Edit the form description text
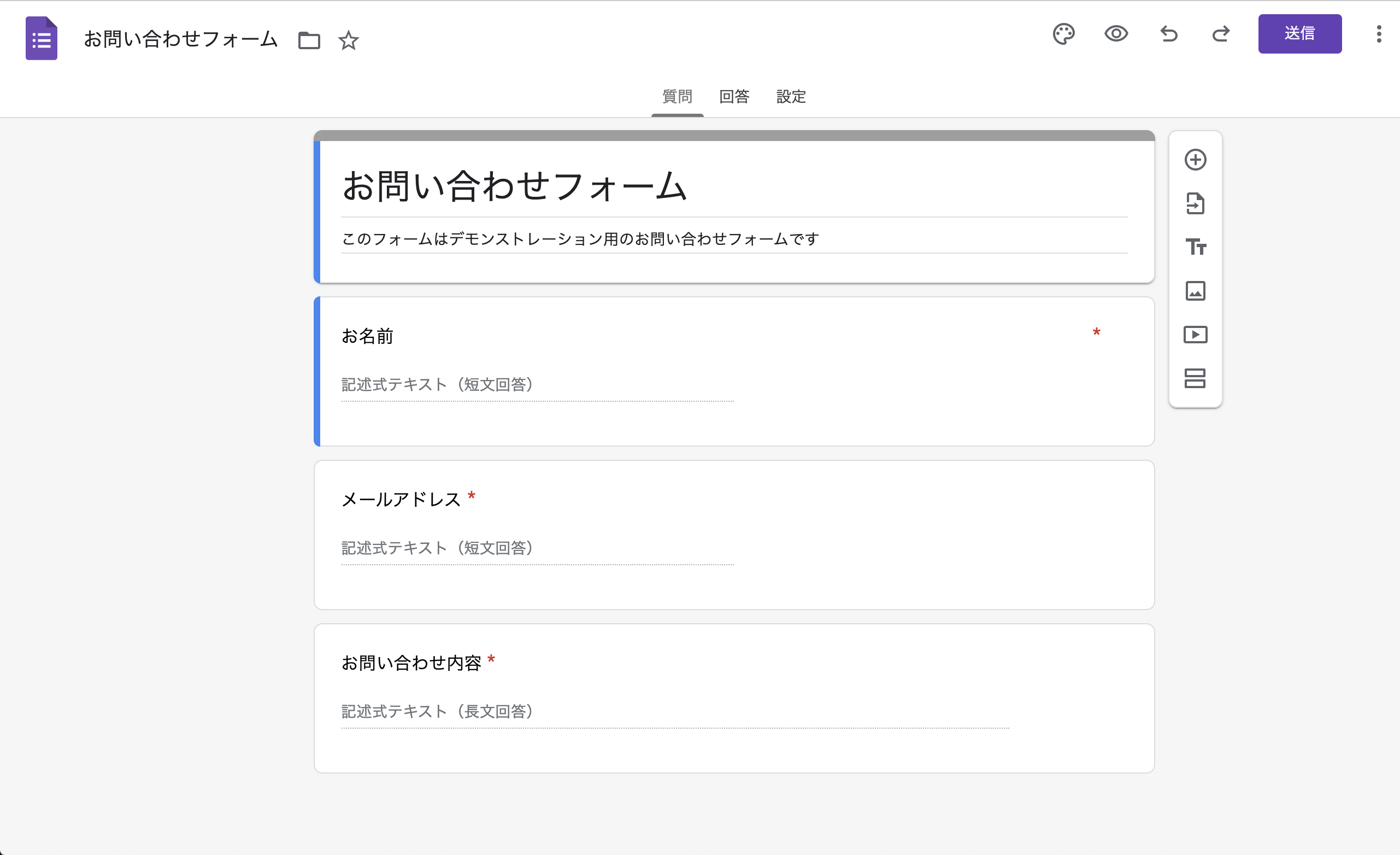Image resolution: width=1400 pixels, height=855 pixels. [x=580, y=239]
